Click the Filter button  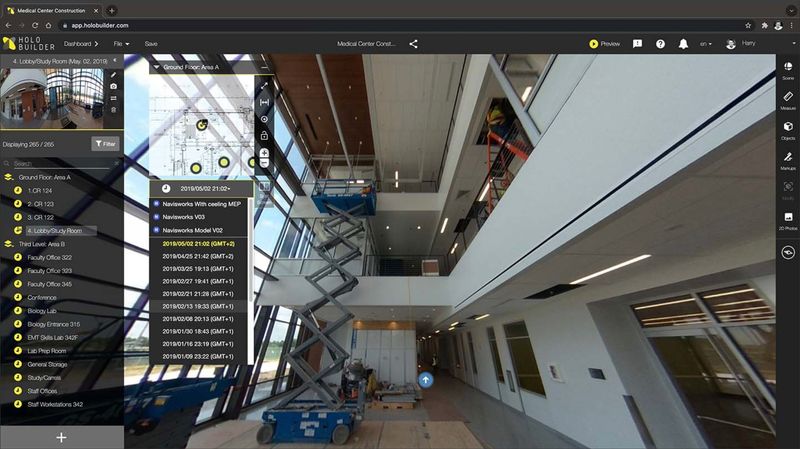coord(104,144)
